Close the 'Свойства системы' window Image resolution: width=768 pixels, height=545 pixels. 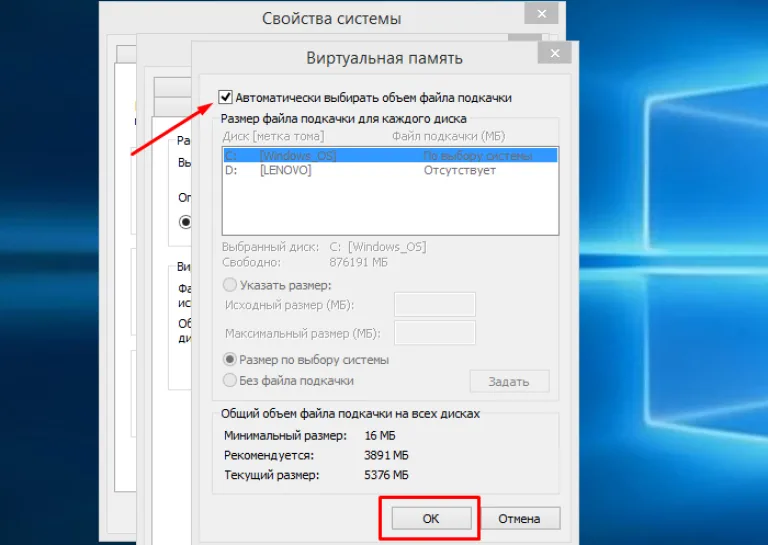coord(541,14)
